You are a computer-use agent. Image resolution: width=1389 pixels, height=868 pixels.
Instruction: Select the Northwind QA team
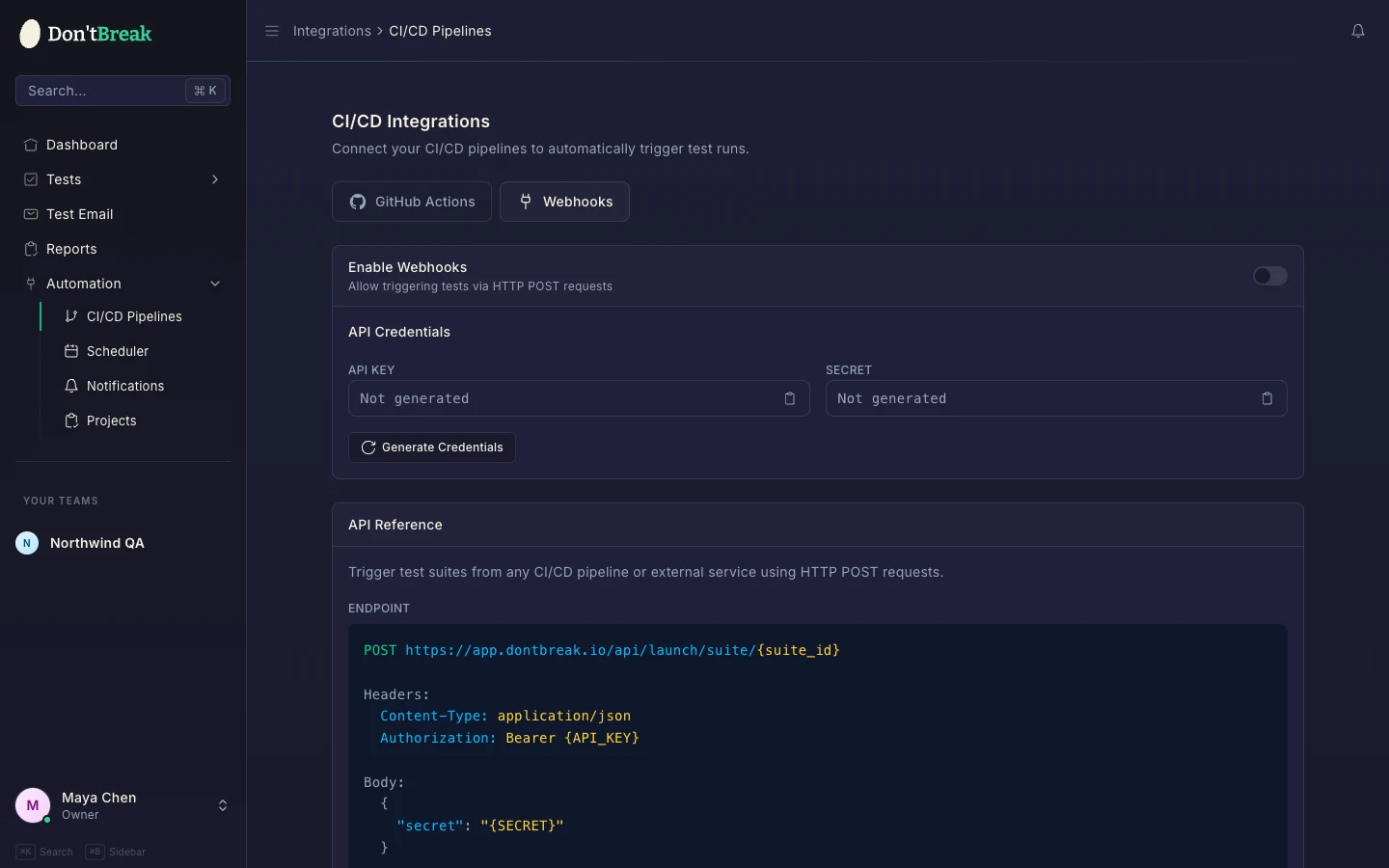coord(123,543)
